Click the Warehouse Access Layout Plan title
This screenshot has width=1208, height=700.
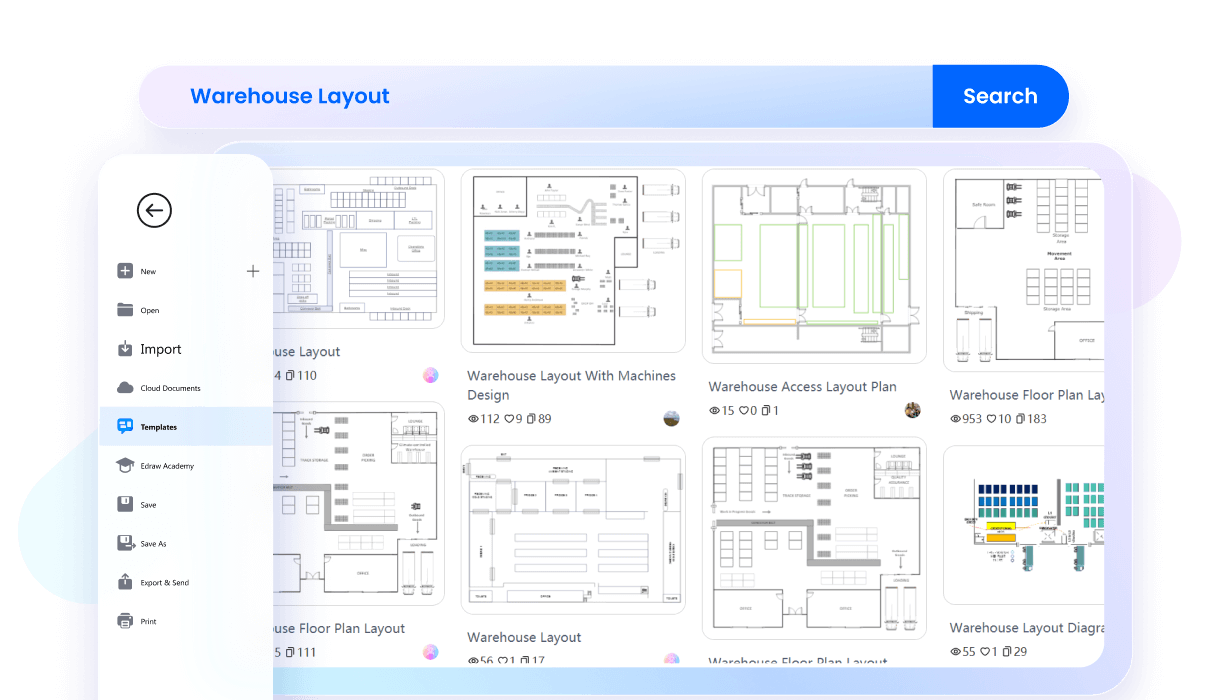(x=802, y=387)
